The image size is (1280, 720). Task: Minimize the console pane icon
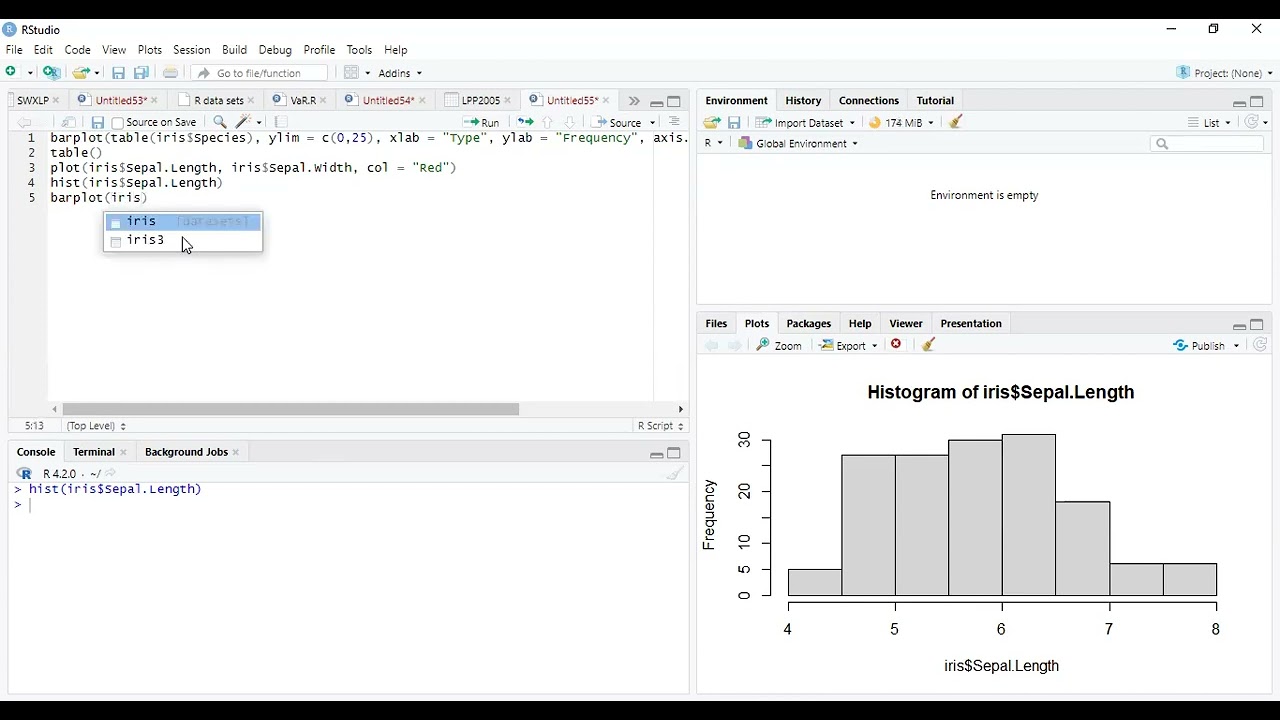click(656, 454)
